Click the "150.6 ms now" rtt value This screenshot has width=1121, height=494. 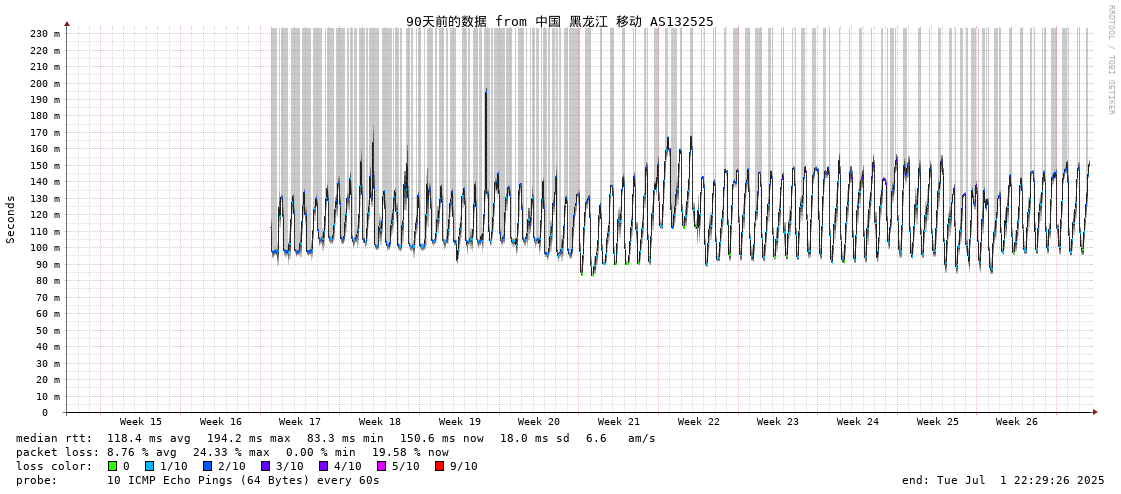click(441, 438)
